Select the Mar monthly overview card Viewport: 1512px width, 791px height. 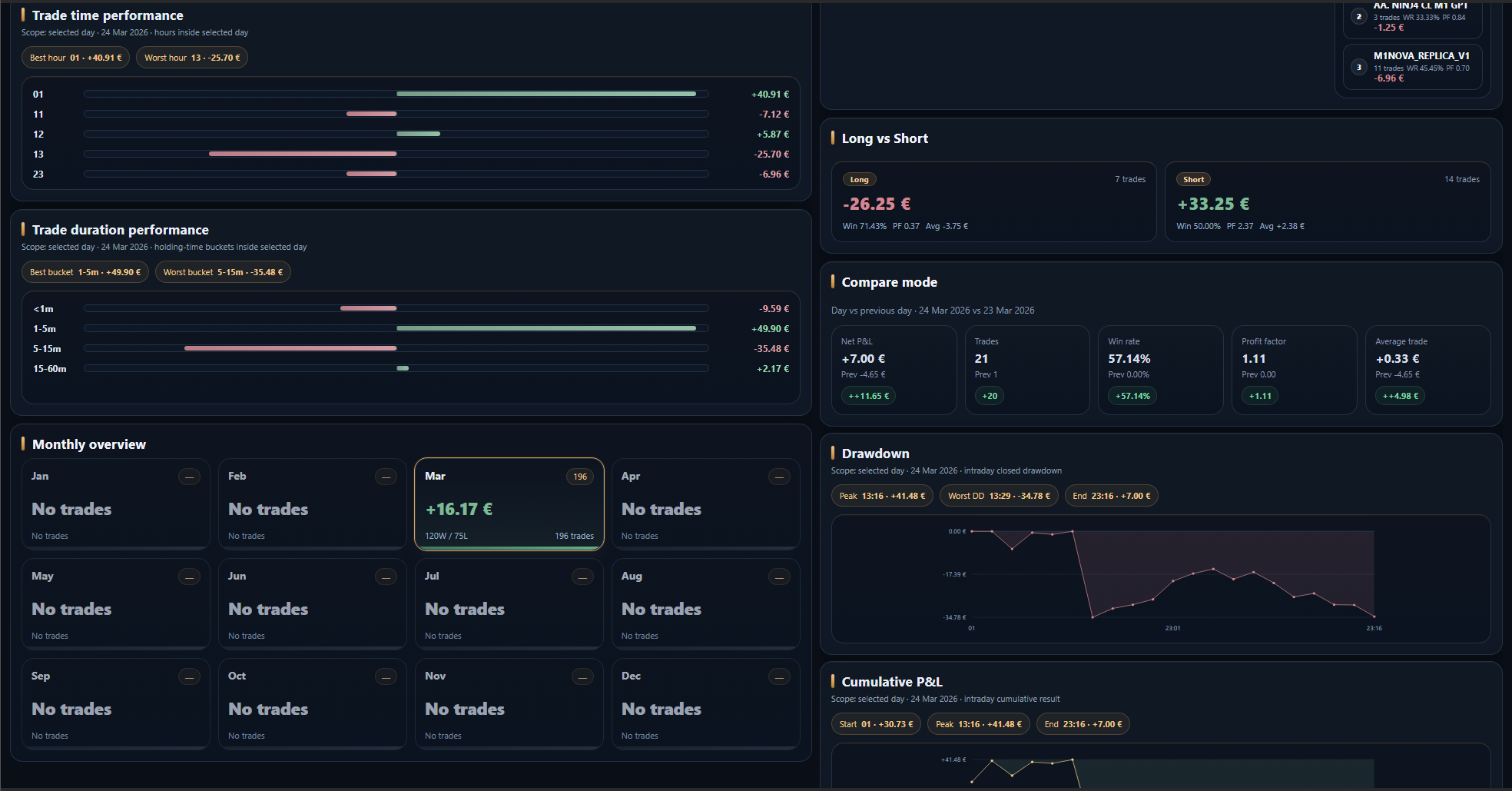coord(509,504)
